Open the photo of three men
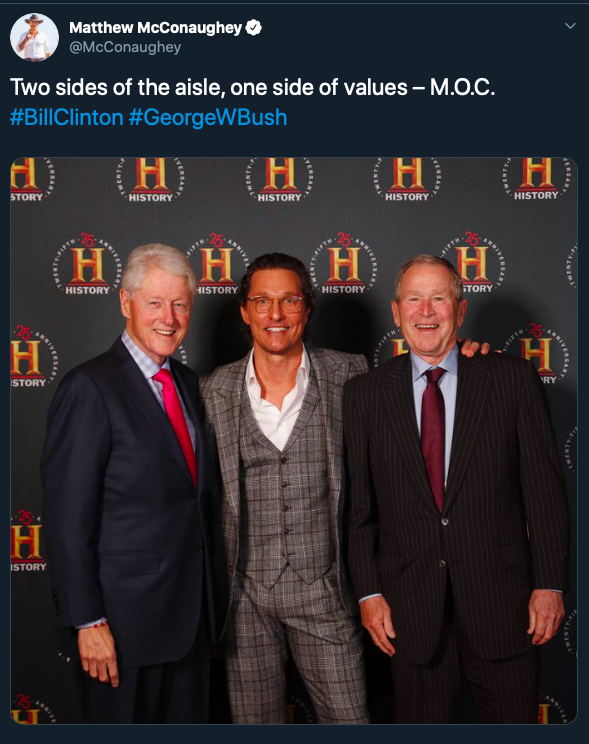Image resolution: width=589 pixels, height=744 pixels. [294, 441]
